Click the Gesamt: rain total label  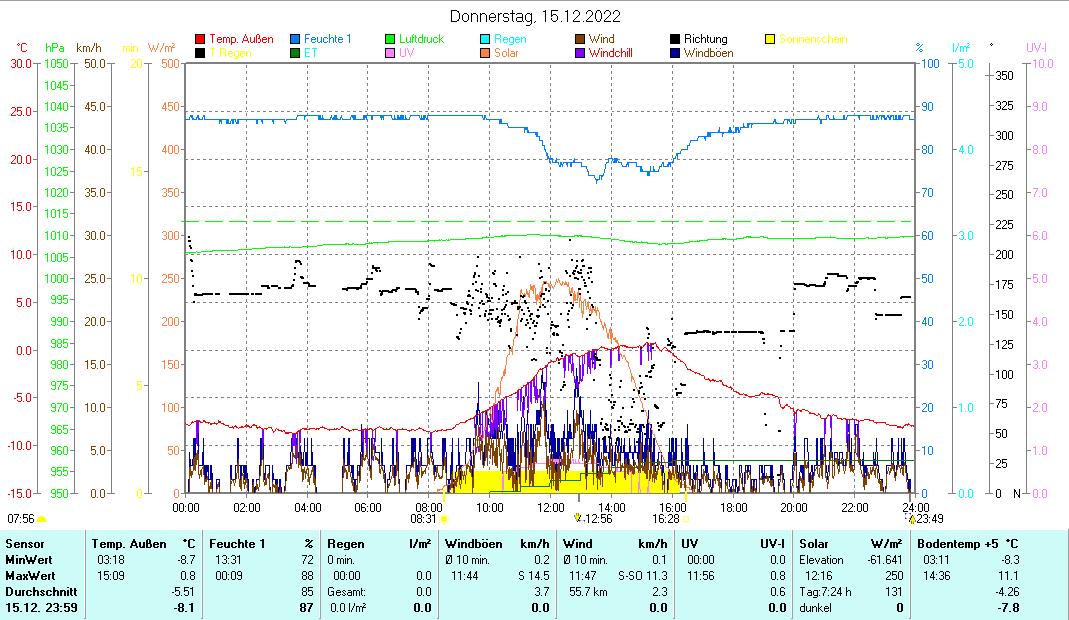346,591
